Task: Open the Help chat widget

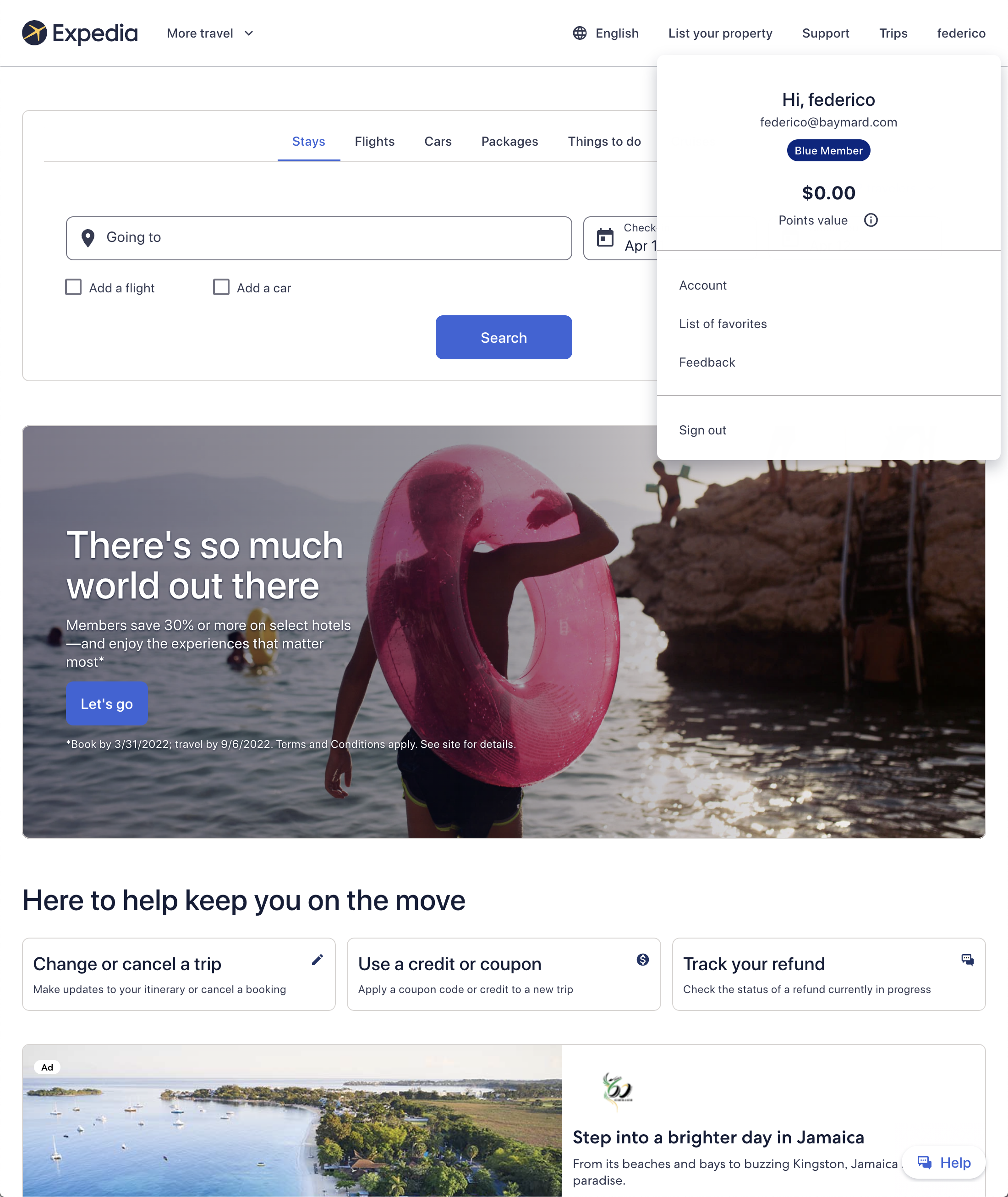Action: tap(943, 1163)
